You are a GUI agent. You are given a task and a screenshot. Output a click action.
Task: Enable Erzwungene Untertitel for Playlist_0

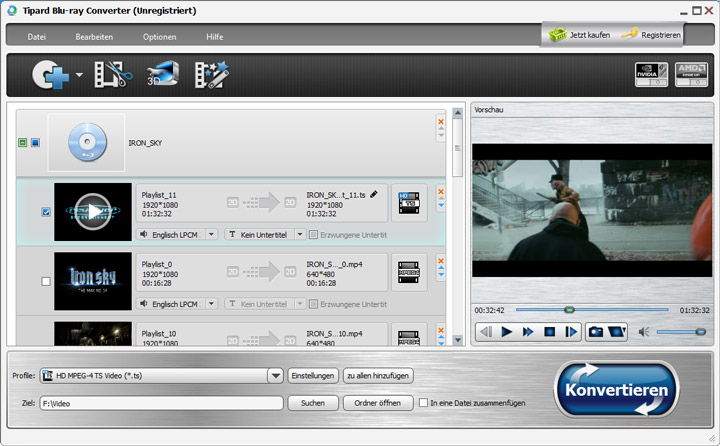(x=313, y=304)
